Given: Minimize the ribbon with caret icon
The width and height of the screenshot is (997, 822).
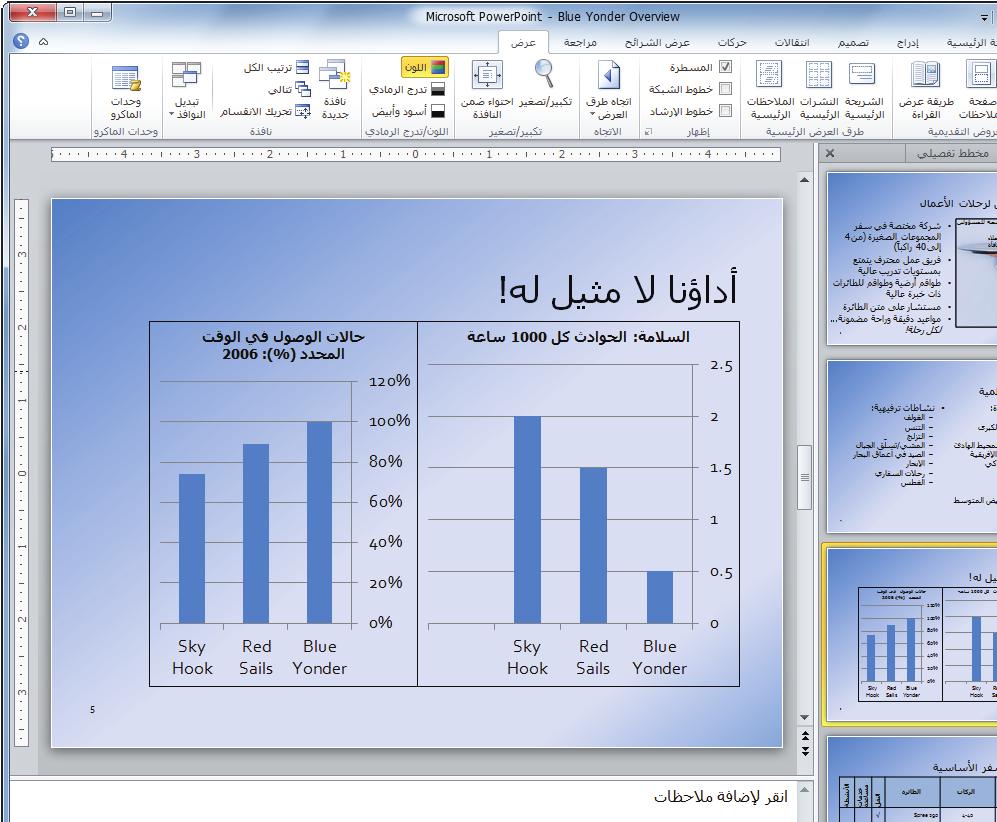Looking at the screenshot, I should [x=43, y=42].
